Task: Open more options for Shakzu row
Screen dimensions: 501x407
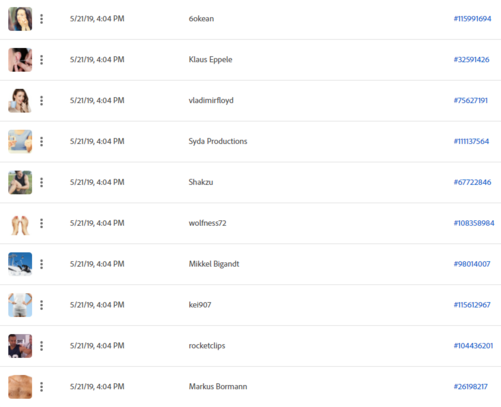Action: [x=42, y=182]
